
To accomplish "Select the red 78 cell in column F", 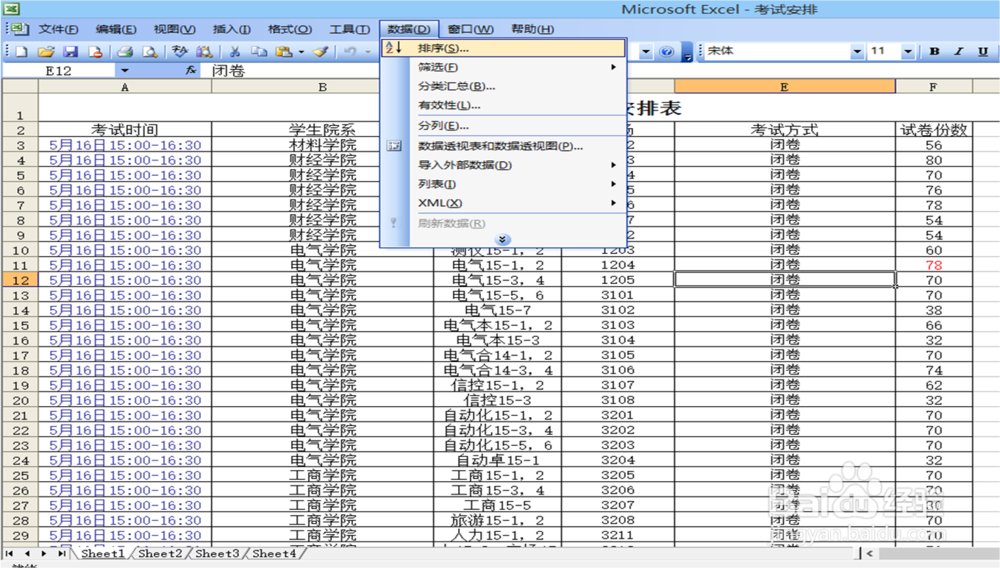I will click(x=934, y=265).
